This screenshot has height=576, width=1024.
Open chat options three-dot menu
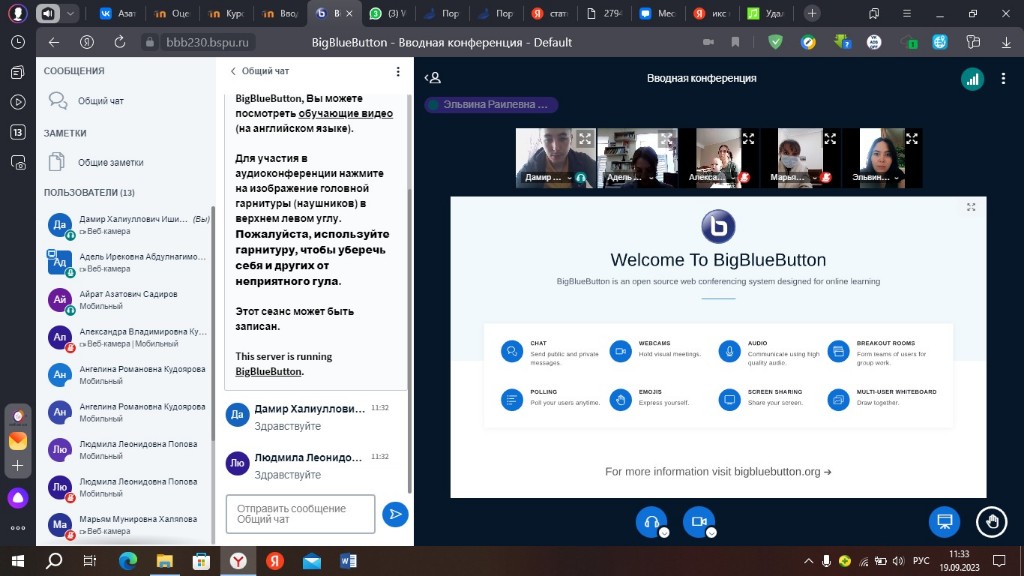coord(398,72)
